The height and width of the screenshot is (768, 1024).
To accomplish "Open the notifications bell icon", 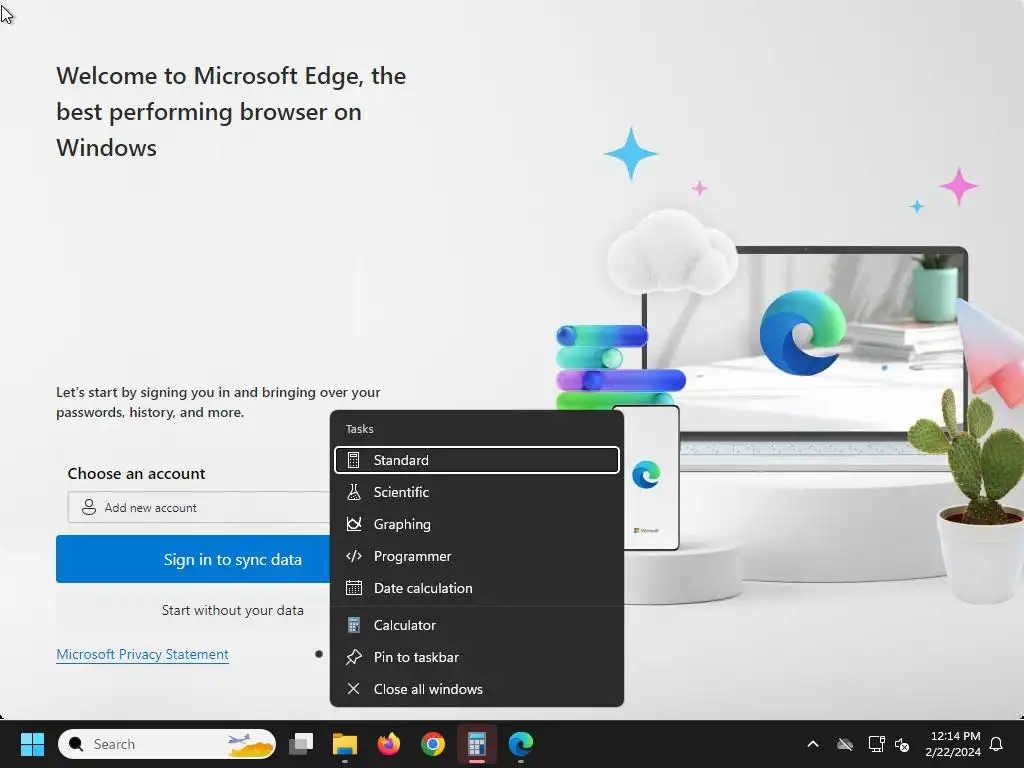I will 996,744.
